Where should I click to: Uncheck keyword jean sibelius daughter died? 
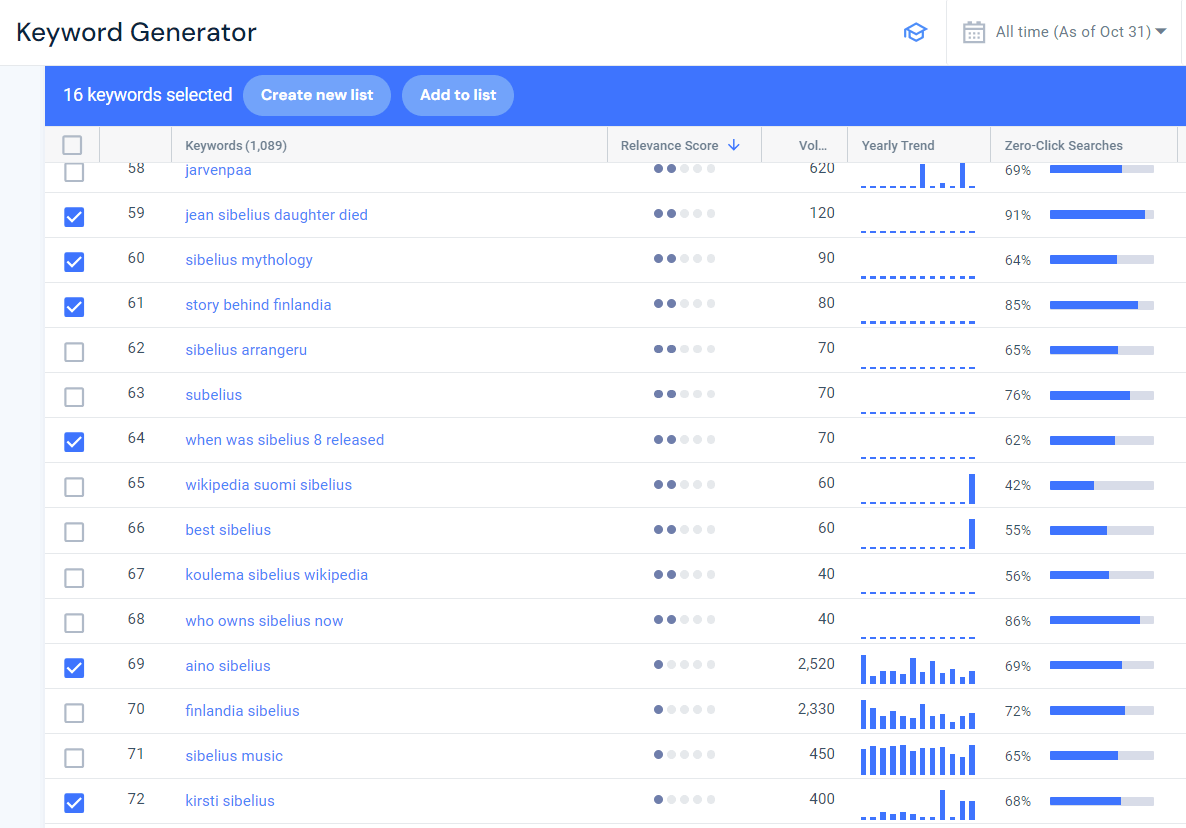[x=73, y=216]
